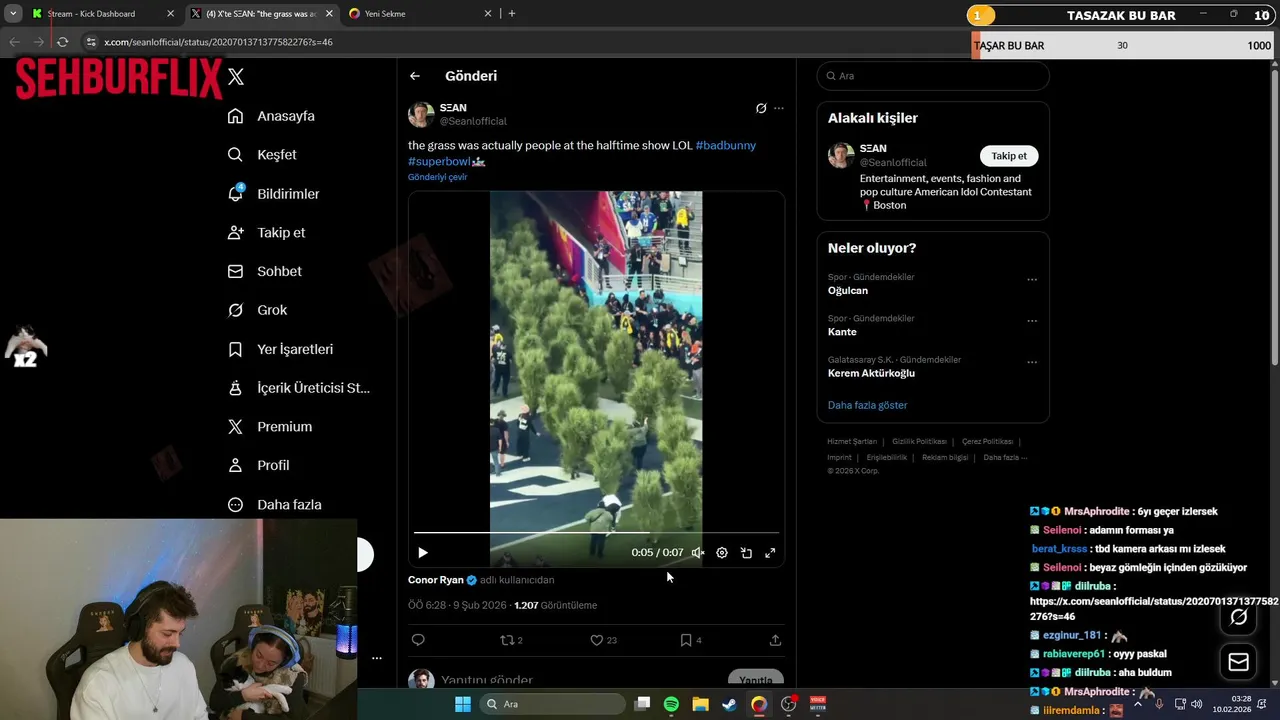Expand footer Daha fazla options
This screenshot has height=720, width=1280.
(1005, 458)
